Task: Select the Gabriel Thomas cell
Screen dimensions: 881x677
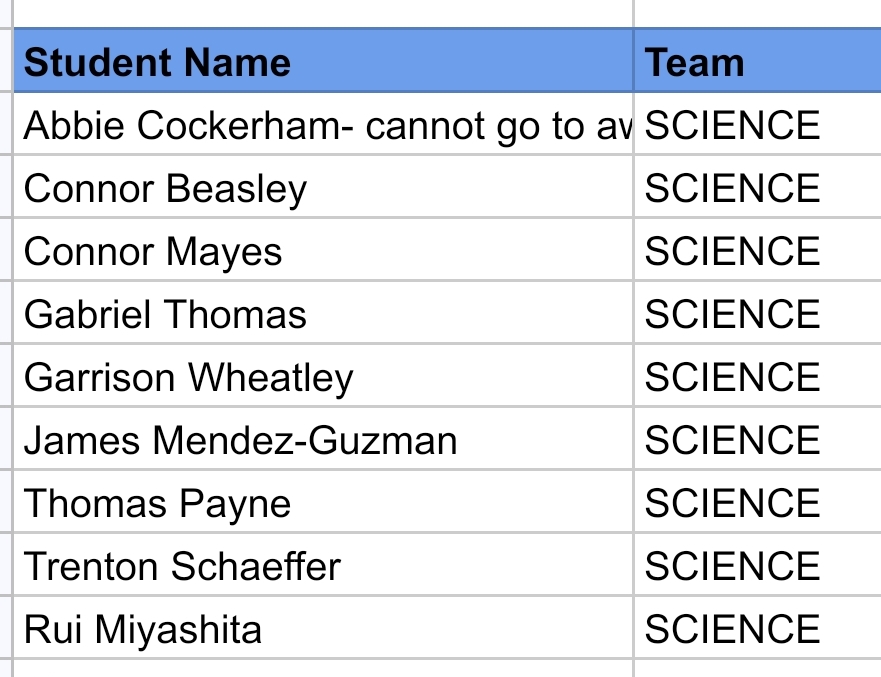Action: pyautogui.click(x=323, y=314)
